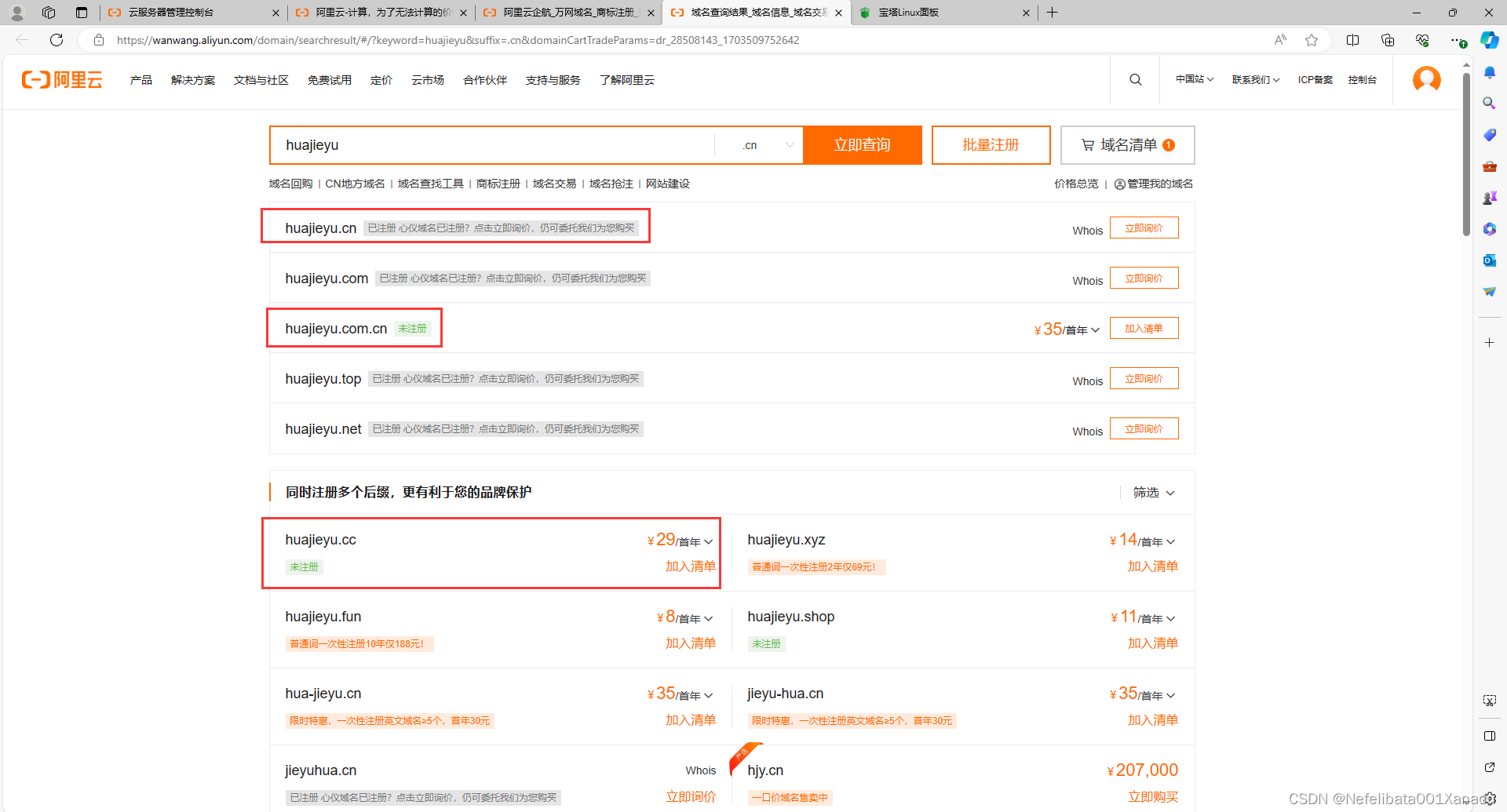Click the browser address bar URL
The width and height of the screenshot is (1507, 812).
[458, 40]
